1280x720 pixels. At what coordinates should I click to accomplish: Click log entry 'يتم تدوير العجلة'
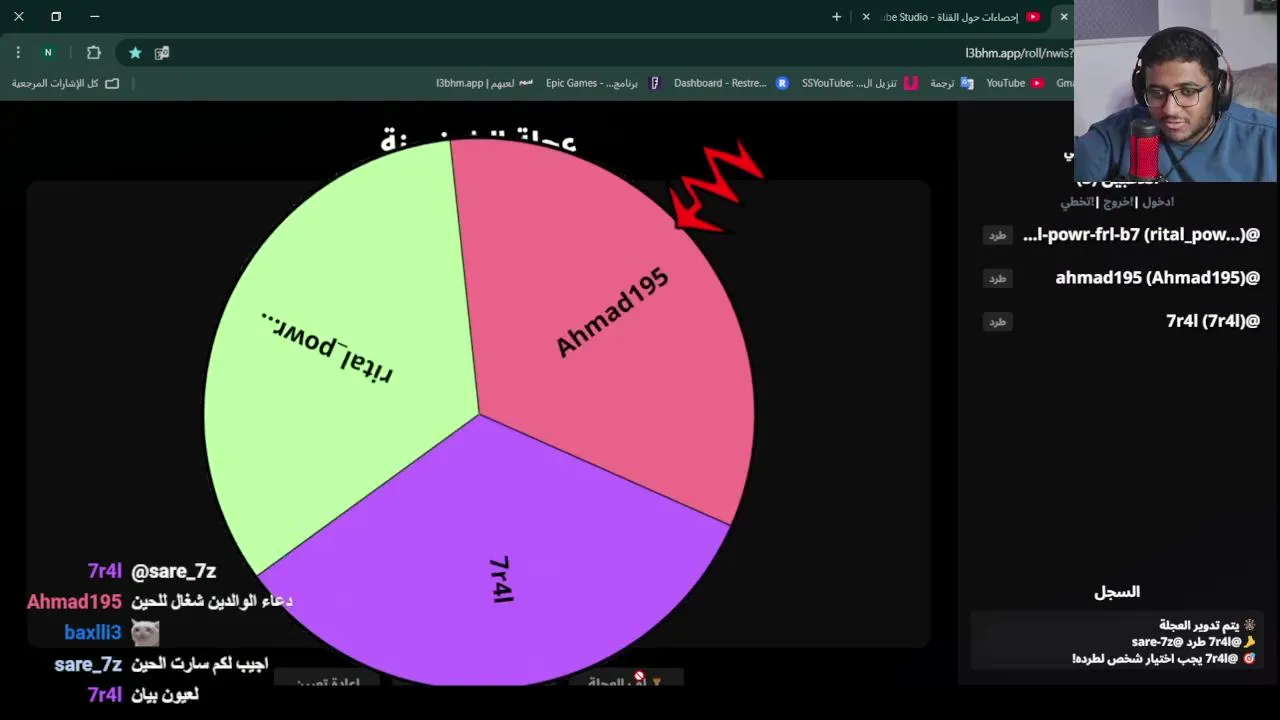[1206, 625]
